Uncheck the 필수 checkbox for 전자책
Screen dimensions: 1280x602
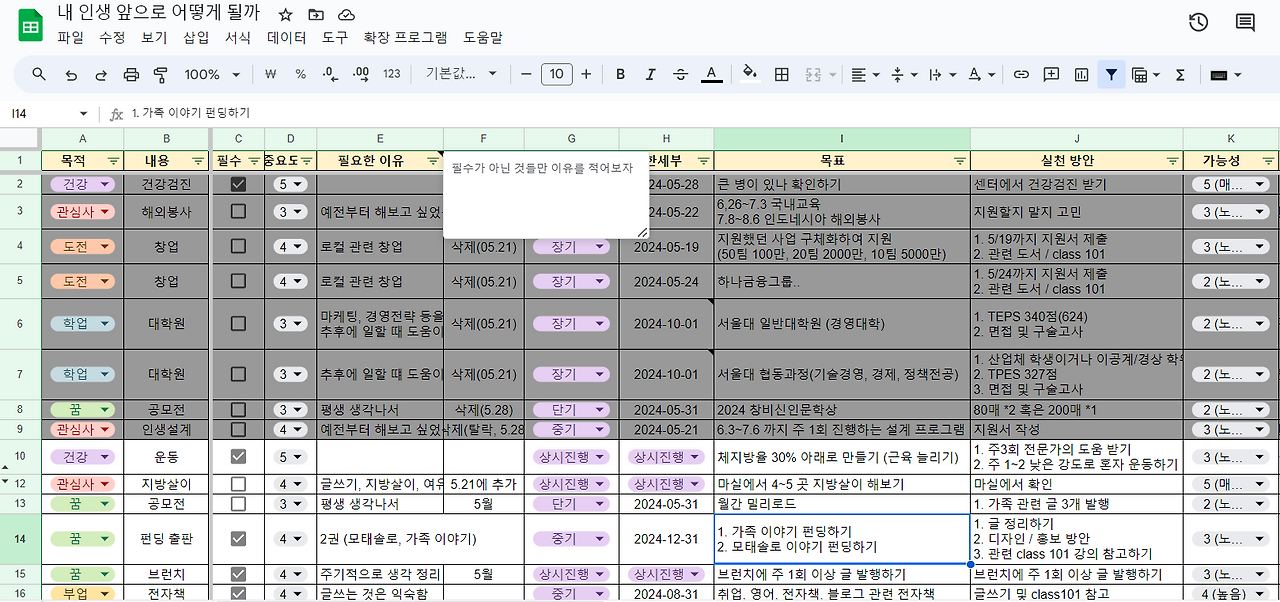point(238,593)
